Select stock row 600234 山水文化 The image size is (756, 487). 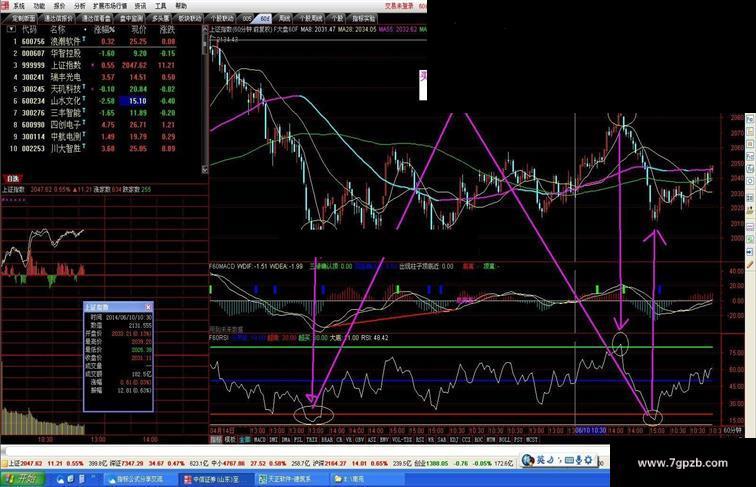(93, 101)
